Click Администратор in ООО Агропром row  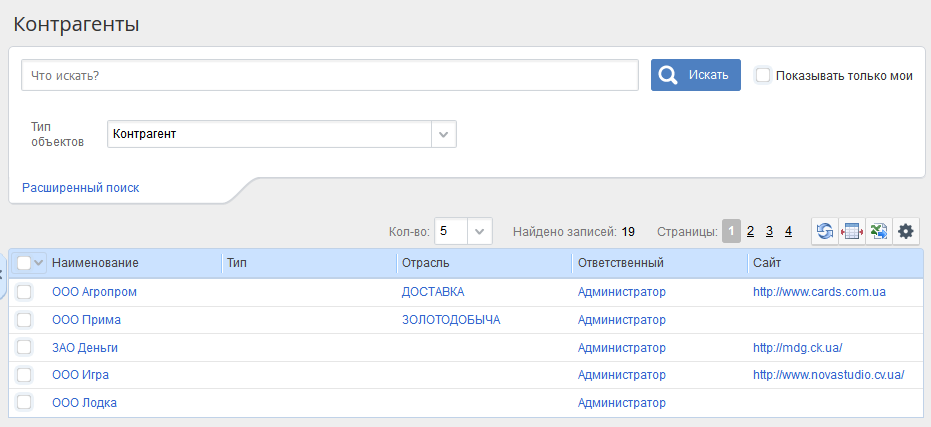tap(622, 292)
